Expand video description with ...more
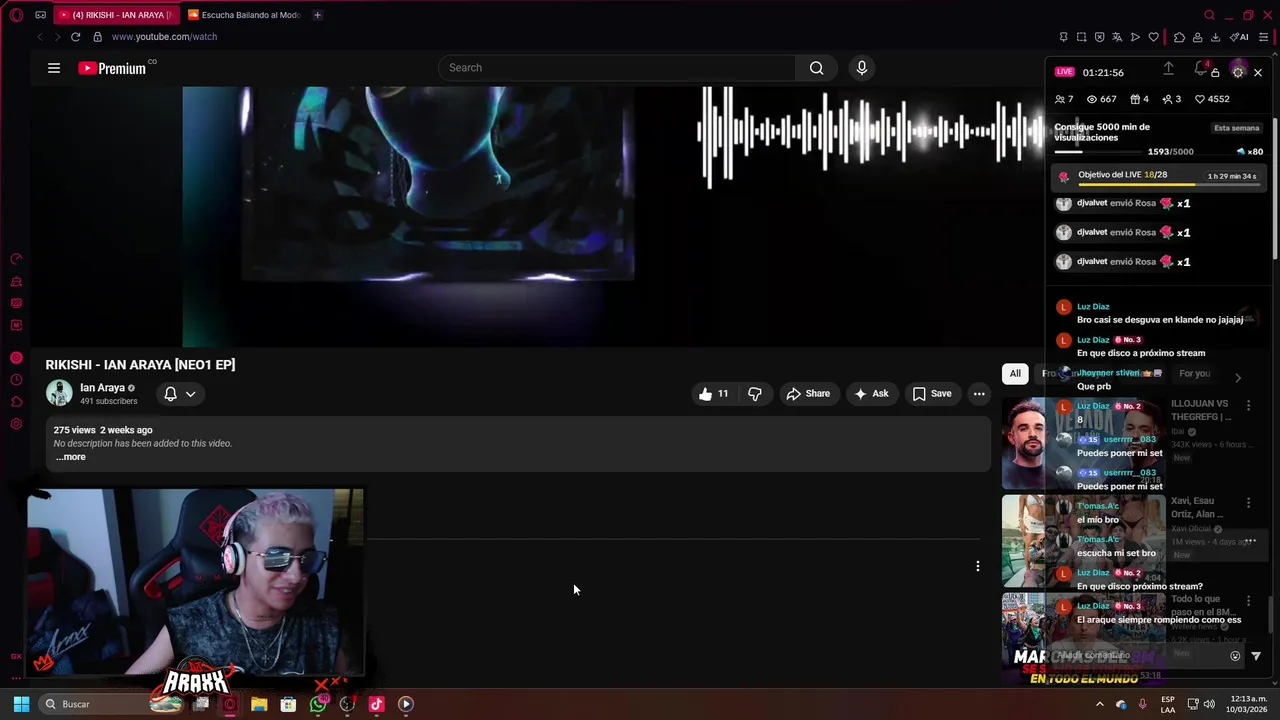 point(70,457)
